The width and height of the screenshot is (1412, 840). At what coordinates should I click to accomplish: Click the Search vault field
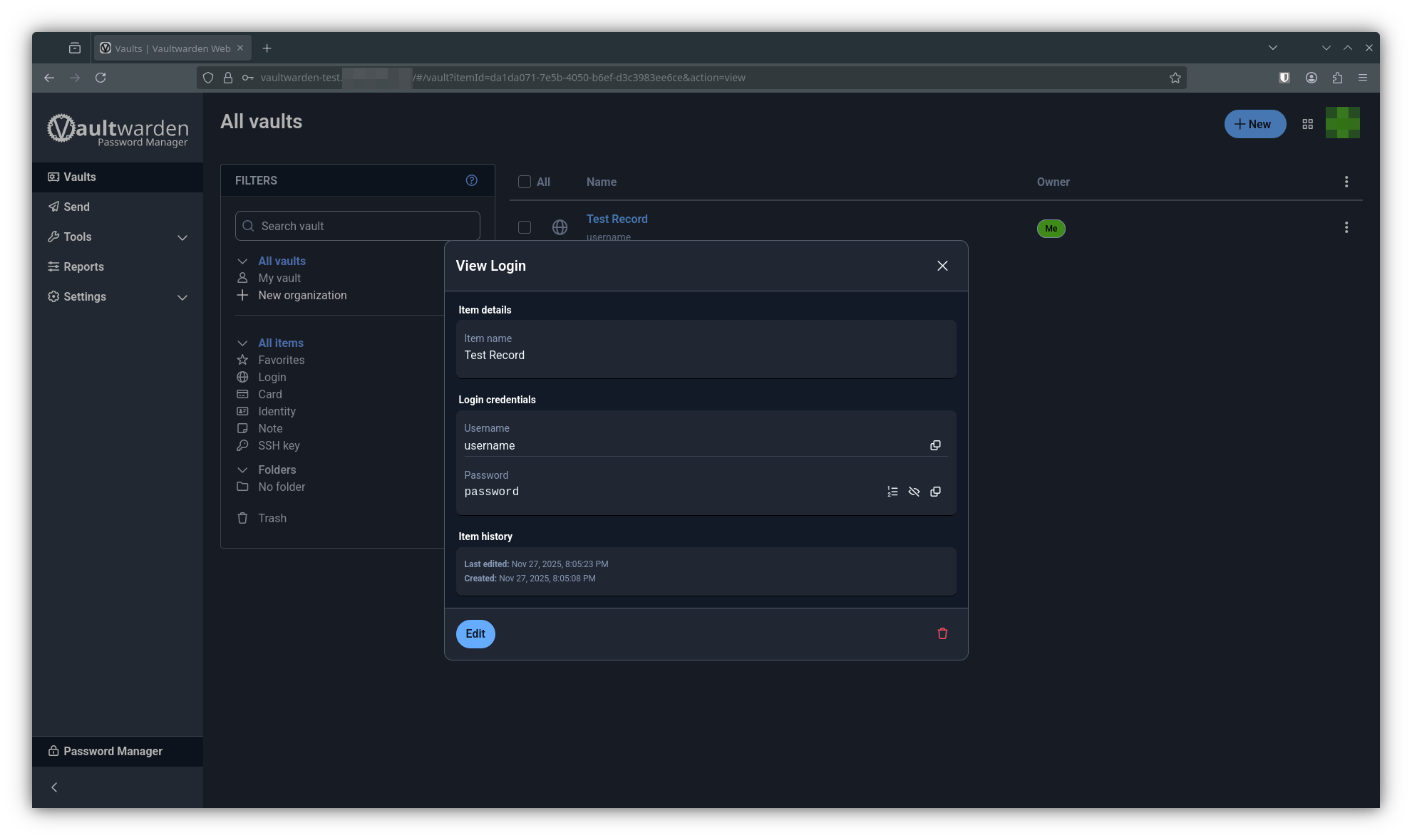364,226
